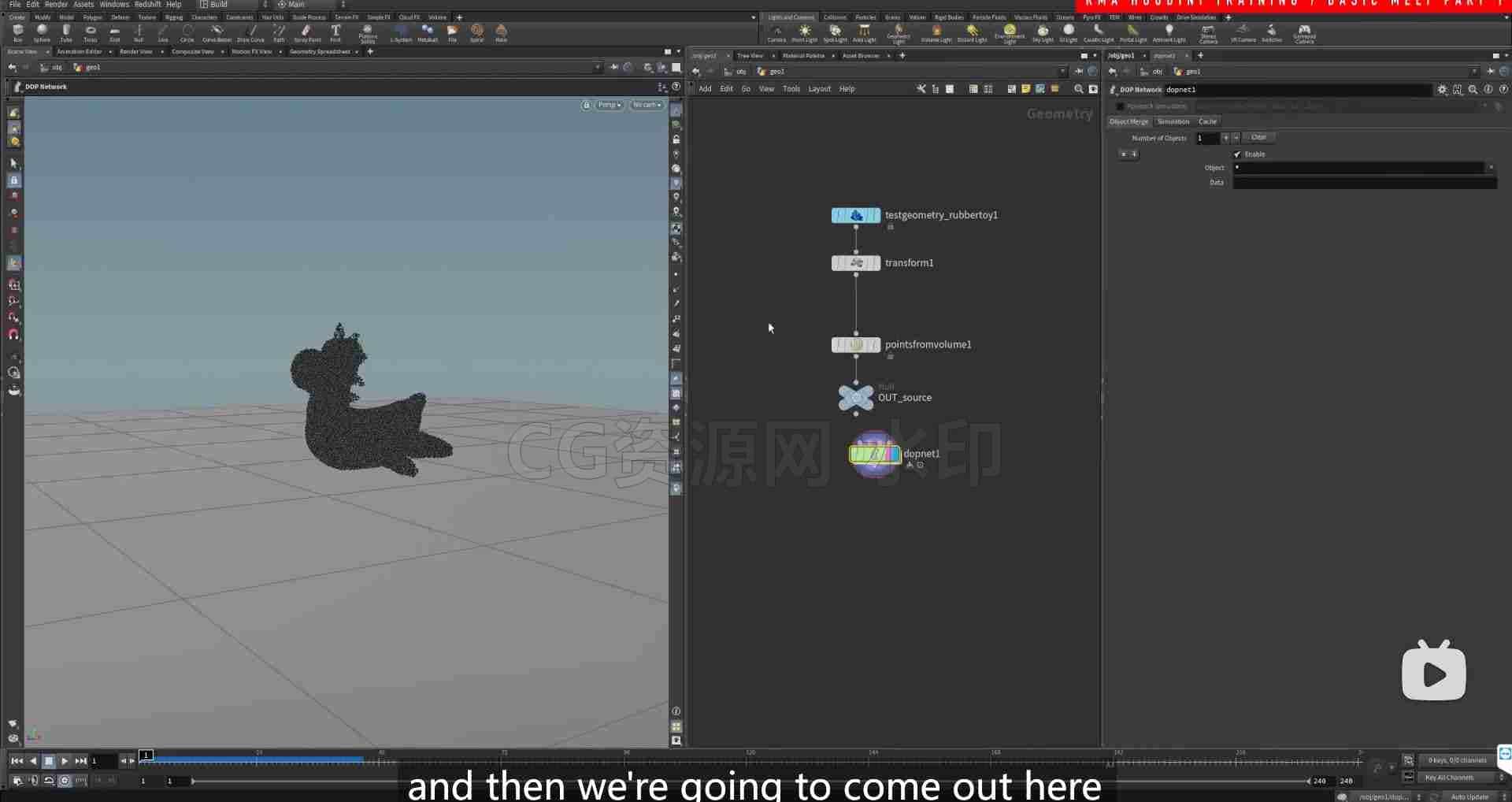
Task: Click the play forward button
Action: [65, 761]
